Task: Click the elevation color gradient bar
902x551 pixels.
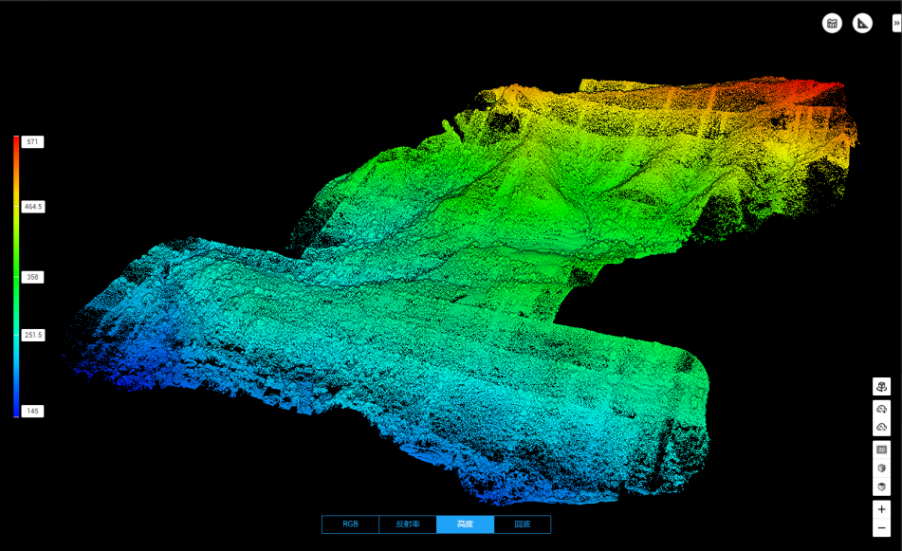Action: (16, 276)
